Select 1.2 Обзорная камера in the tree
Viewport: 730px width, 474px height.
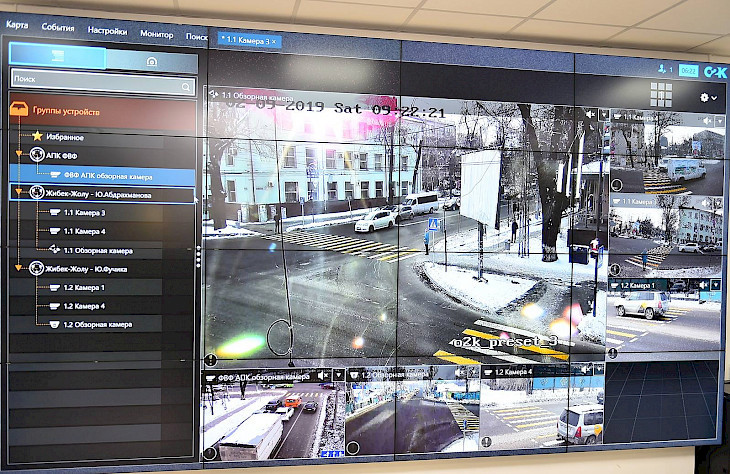click(97, 325)
